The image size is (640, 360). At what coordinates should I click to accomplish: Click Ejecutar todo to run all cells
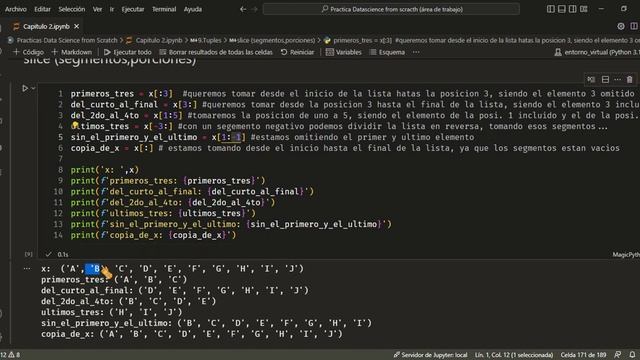pos(127,52)
